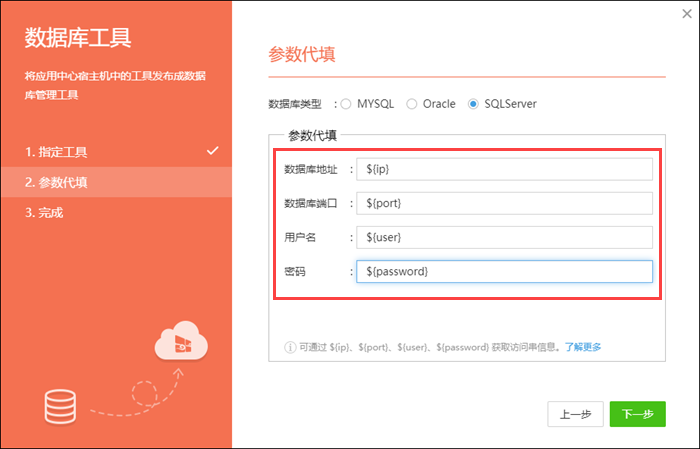Click the database cylinder icon
The width and height of the screenshot is (700, 449).
coord(60,407)
